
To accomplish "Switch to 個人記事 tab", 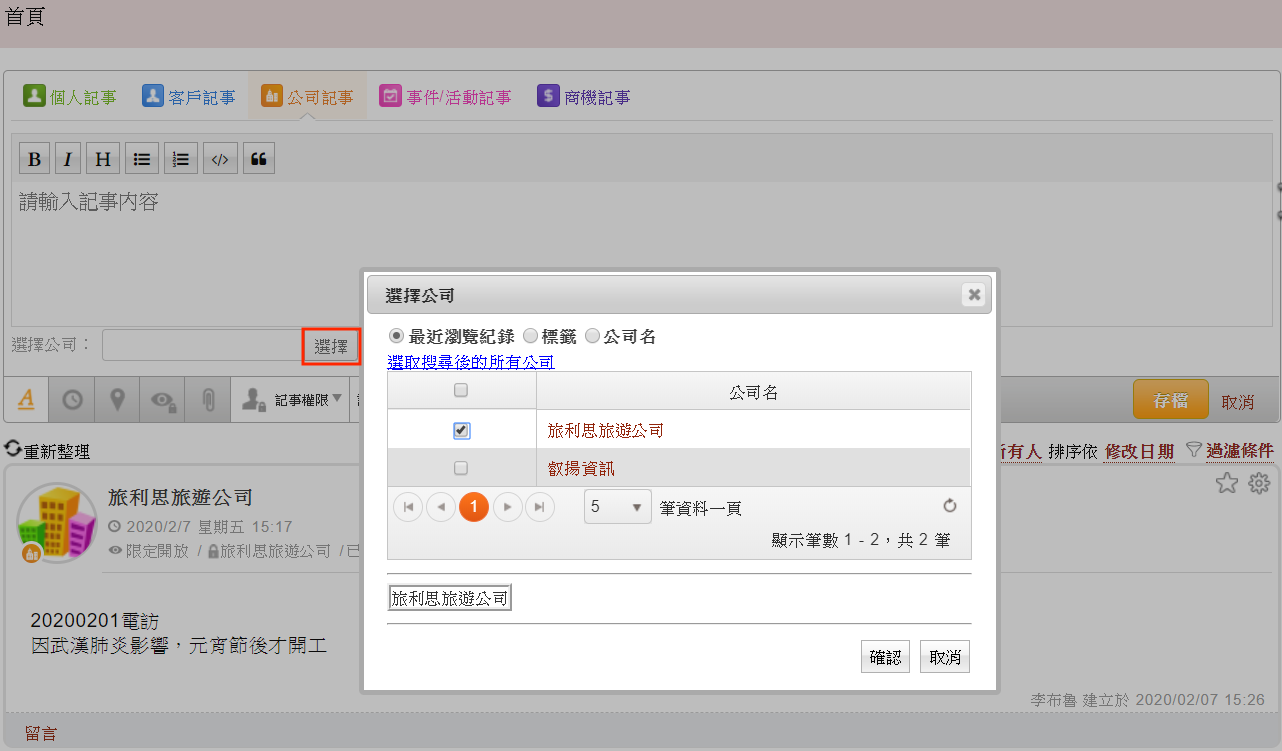I will tap(70, 97).
